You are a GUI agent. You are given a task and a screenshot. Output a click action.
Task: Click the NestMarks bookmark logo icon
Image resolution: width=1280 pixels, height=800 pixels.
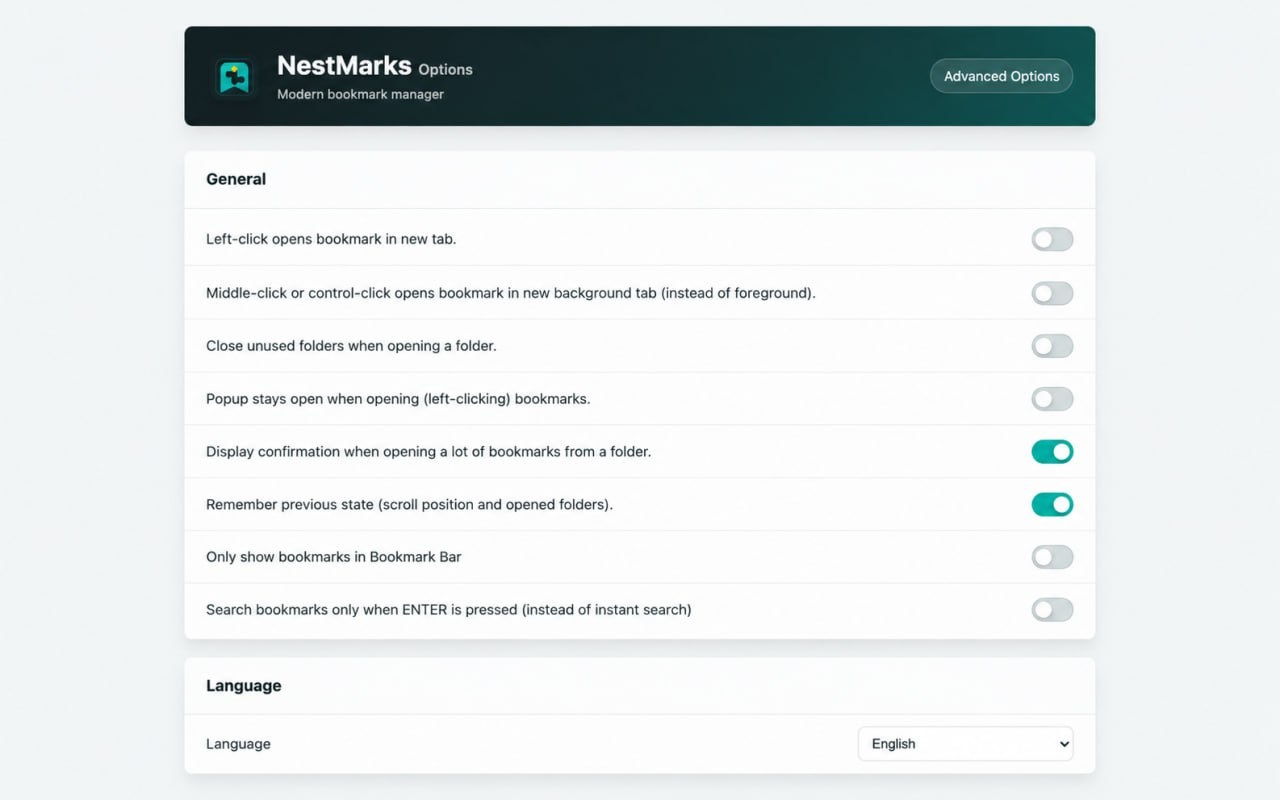tap(234, 77)
